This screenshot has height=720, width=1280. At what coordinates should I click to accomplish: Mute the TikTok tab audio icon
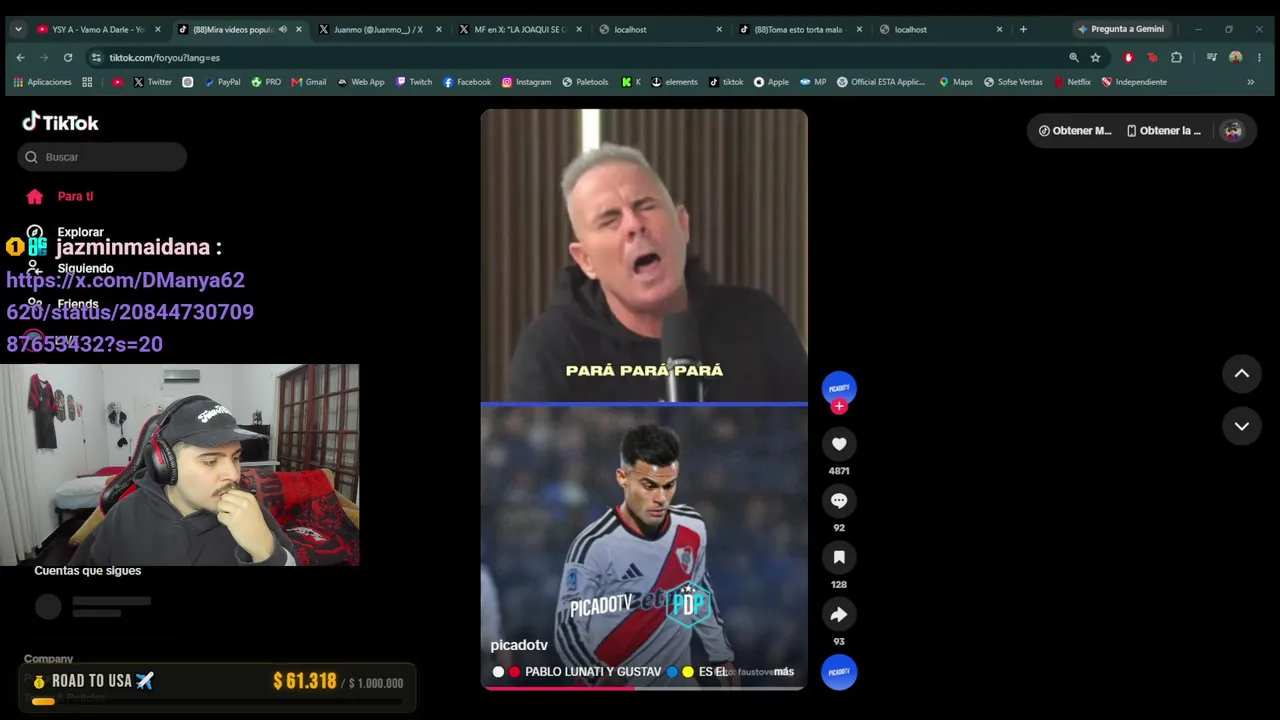point(282,29)
